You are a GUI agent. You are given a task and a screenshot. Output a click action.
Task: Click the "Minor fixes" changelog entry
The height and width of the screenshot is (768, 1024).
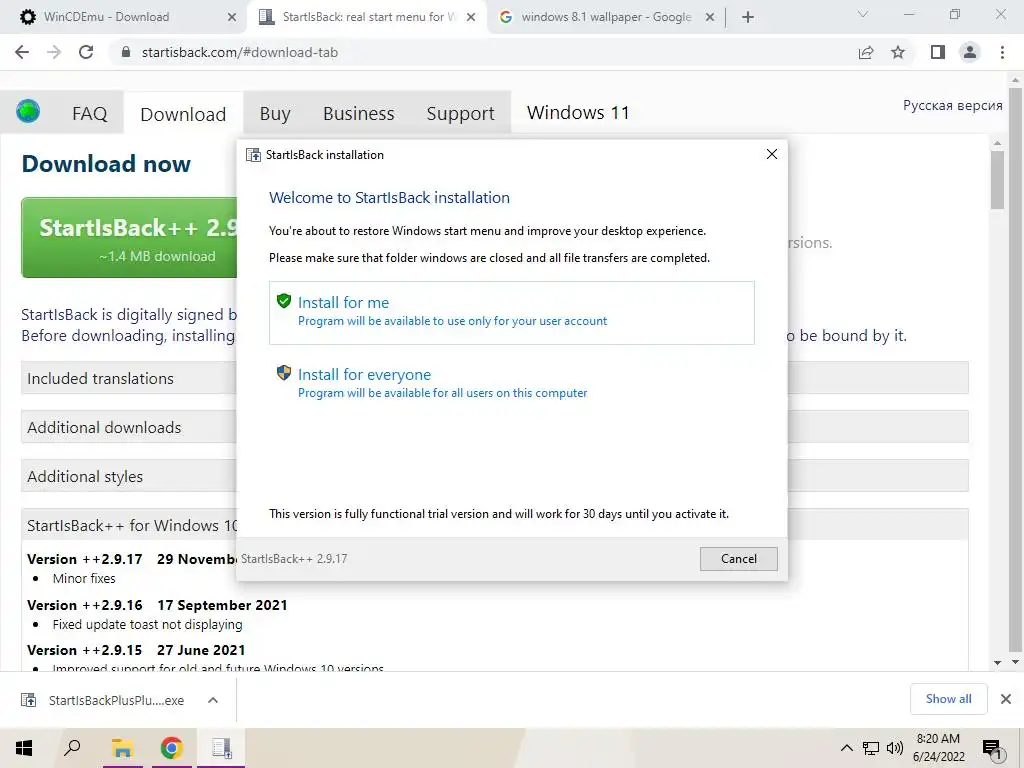click(x=84, y=579)
